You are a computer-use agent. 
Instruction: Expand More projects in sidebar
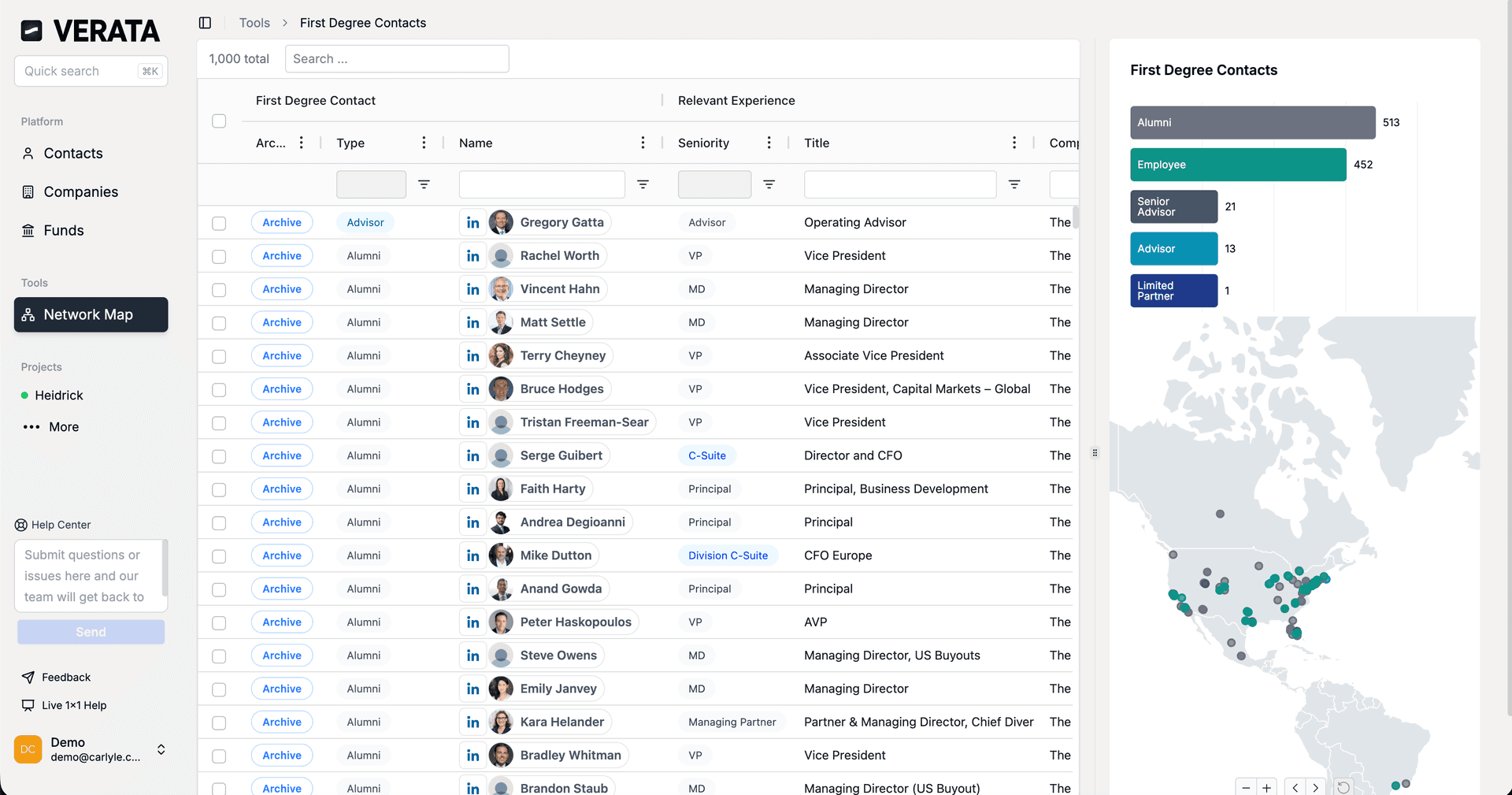52,427
